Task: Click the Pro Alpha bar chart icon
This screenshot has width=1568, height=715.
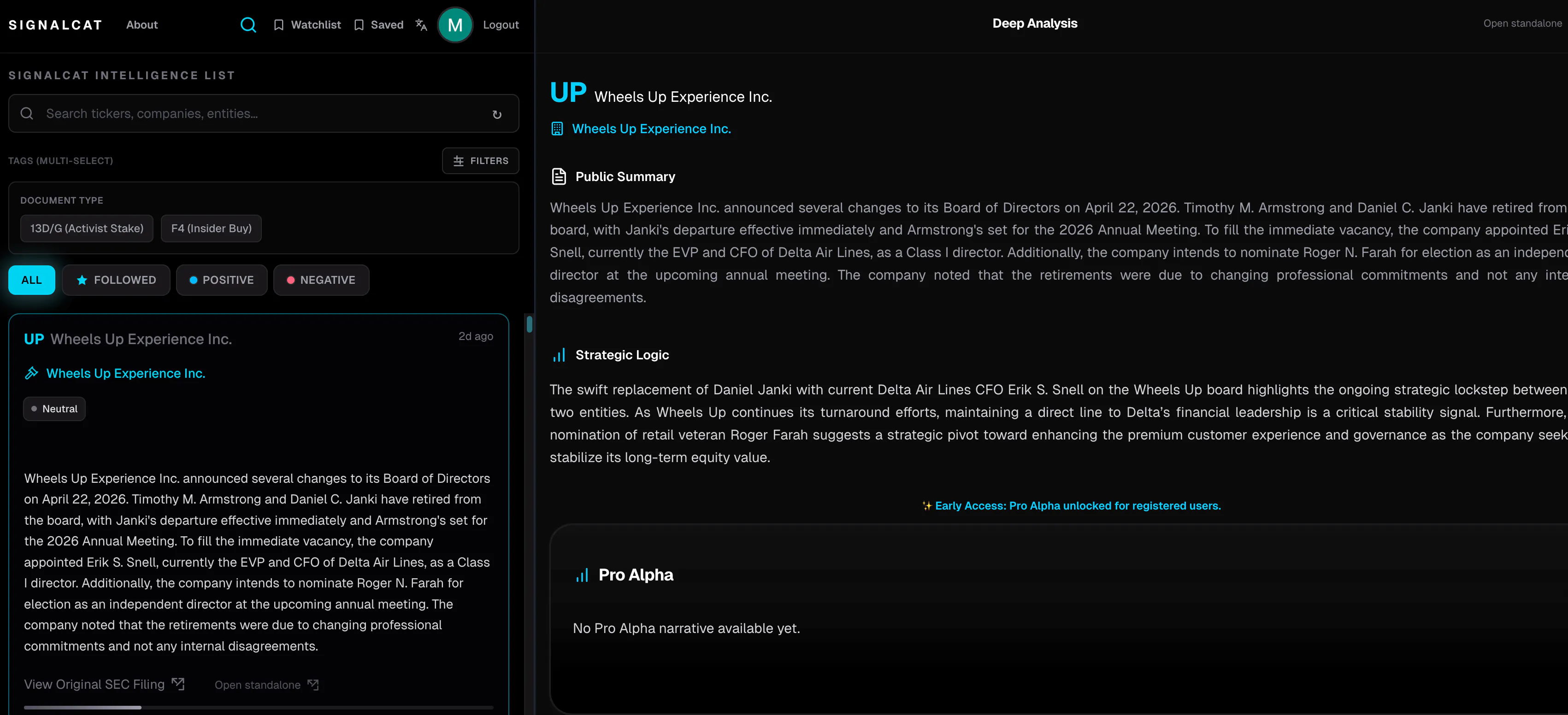Action: (x=582, y=575)
